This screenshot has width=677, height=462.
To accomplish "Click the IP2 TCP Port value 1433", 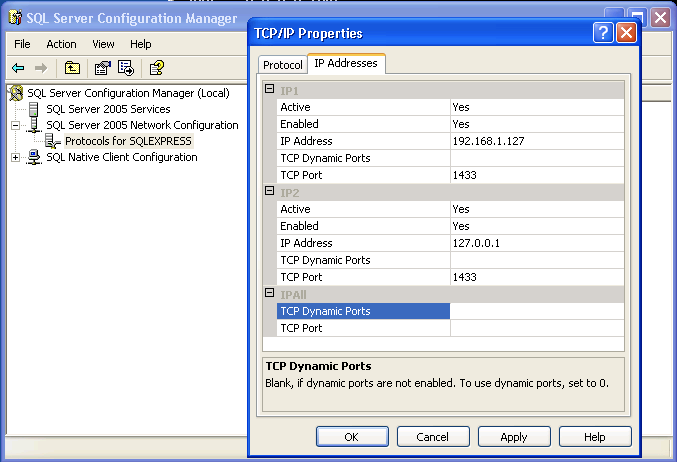I will pos(537,277).
